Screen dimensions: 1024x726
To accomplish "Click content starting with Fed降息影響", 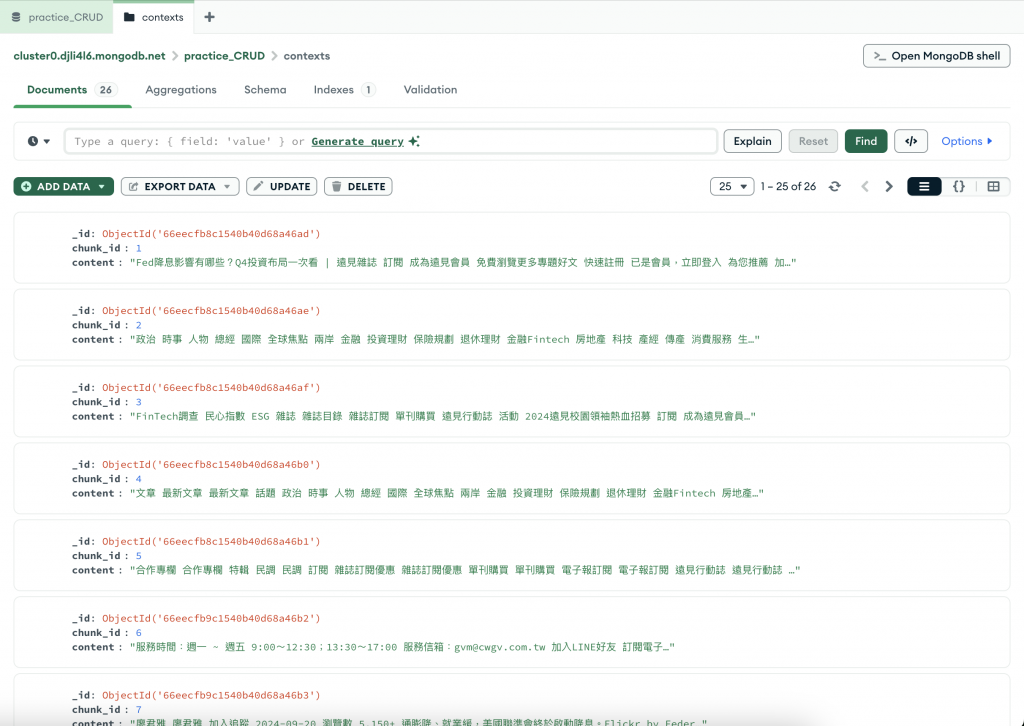I will tap(462, 262).
